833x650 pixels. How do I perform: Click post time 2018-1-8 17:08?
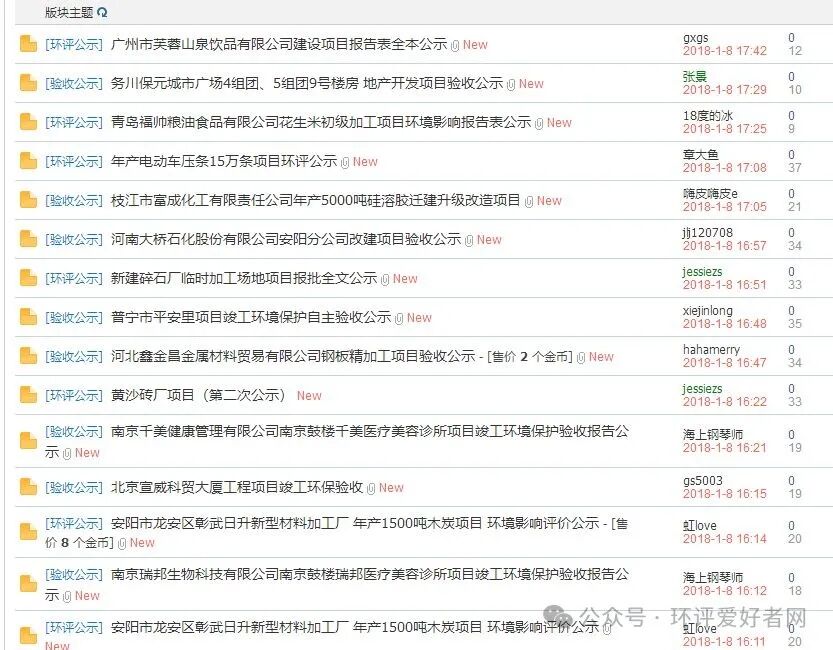(x=725, y=168)
